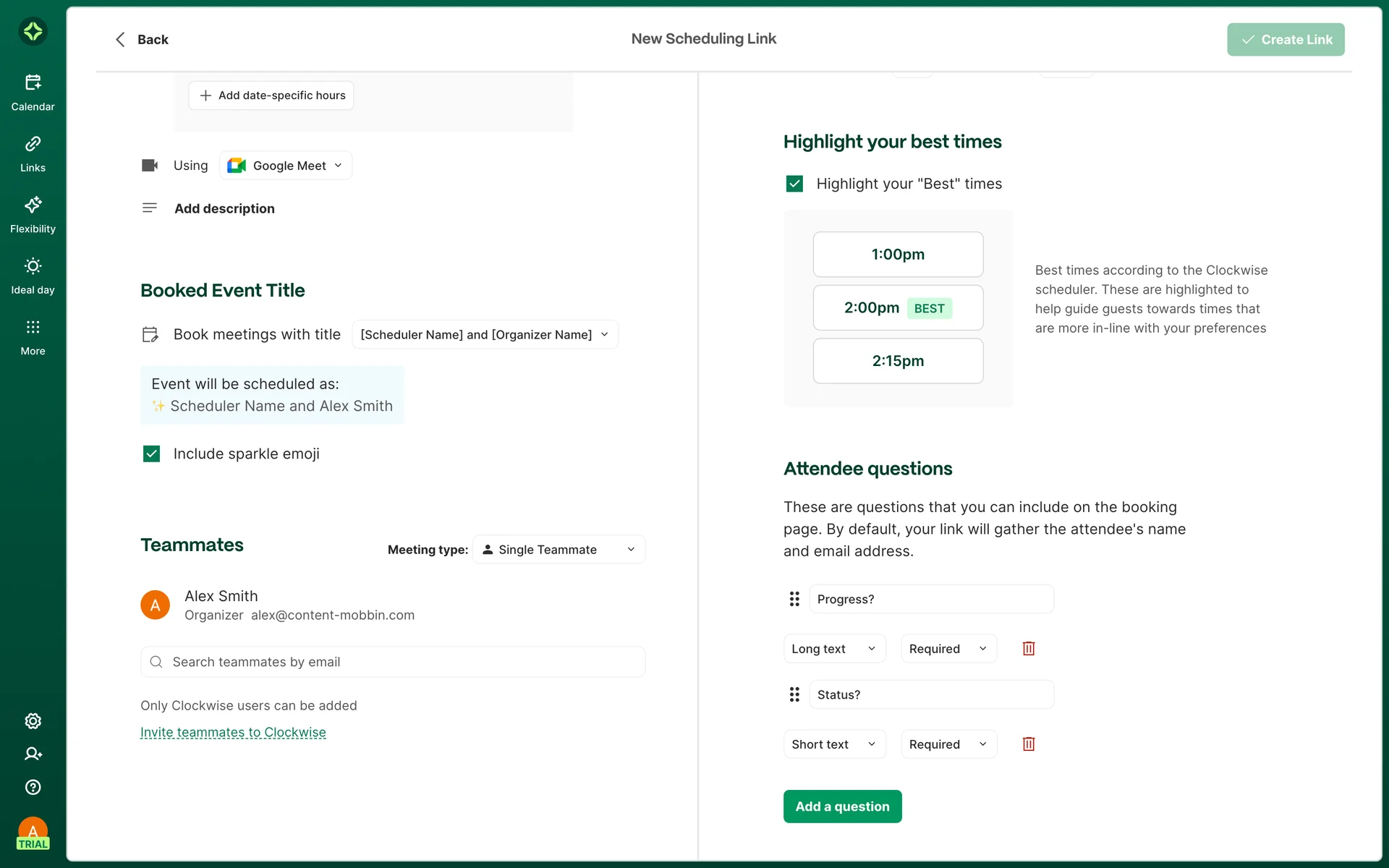The image size is (1389, 868).
Task: Click Invite teammates to Clockwise link
Action: point(233,732)
